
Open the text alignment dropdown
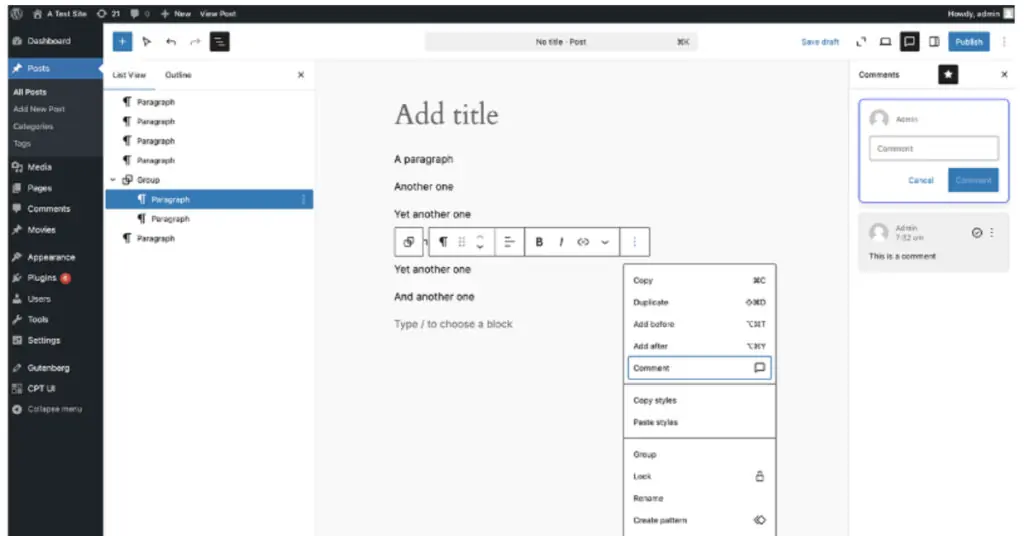coord(509,242)
